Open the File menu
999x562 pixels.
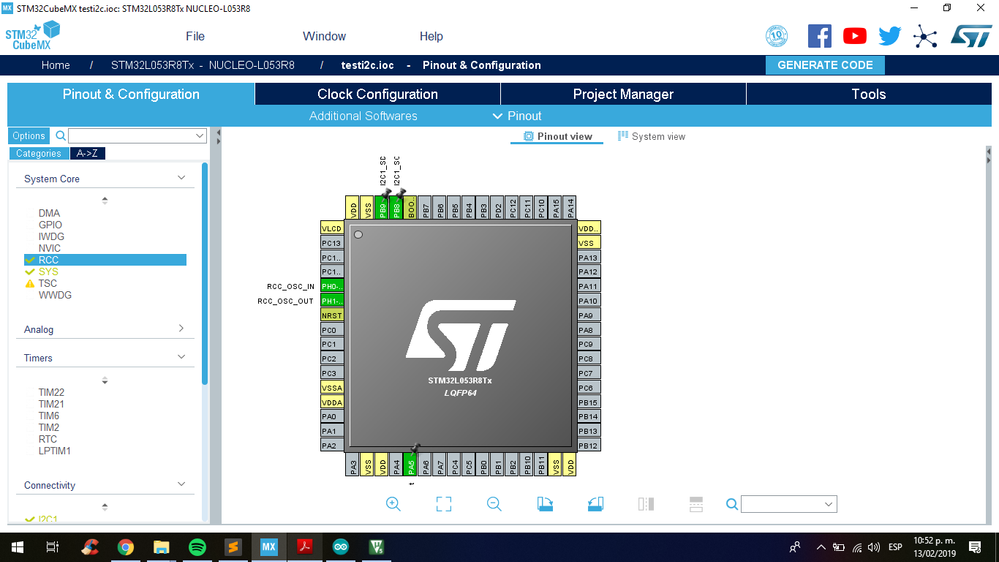195,36
